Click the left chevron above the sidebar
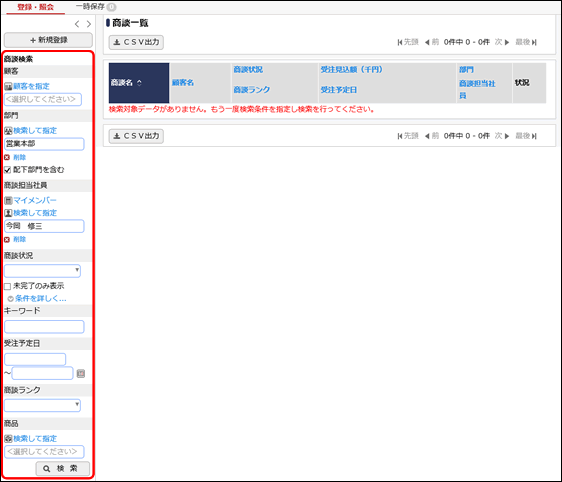The image size is (562, 482). tap(77, 24)
